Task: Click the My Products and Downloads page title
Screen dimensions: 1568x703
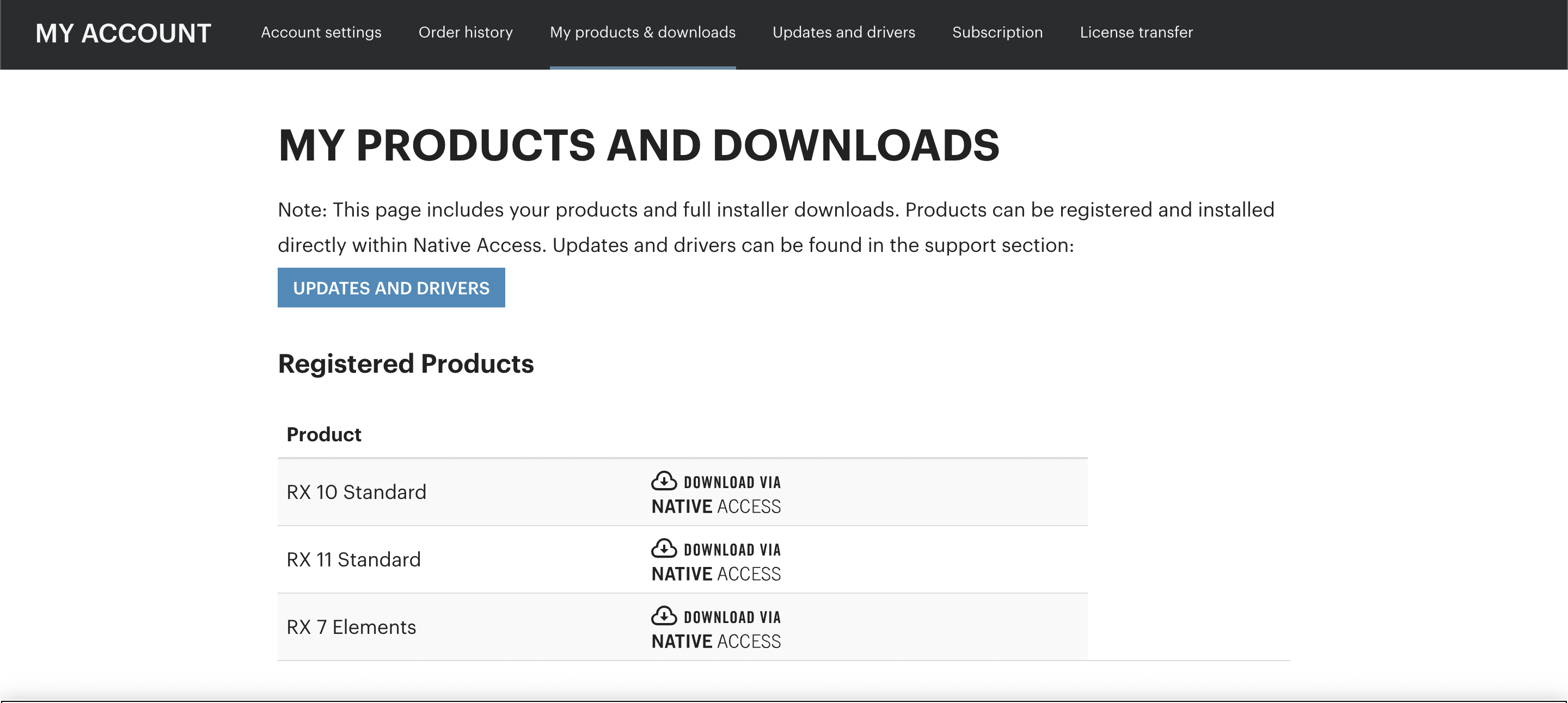Action: click(x=638, y=145)
